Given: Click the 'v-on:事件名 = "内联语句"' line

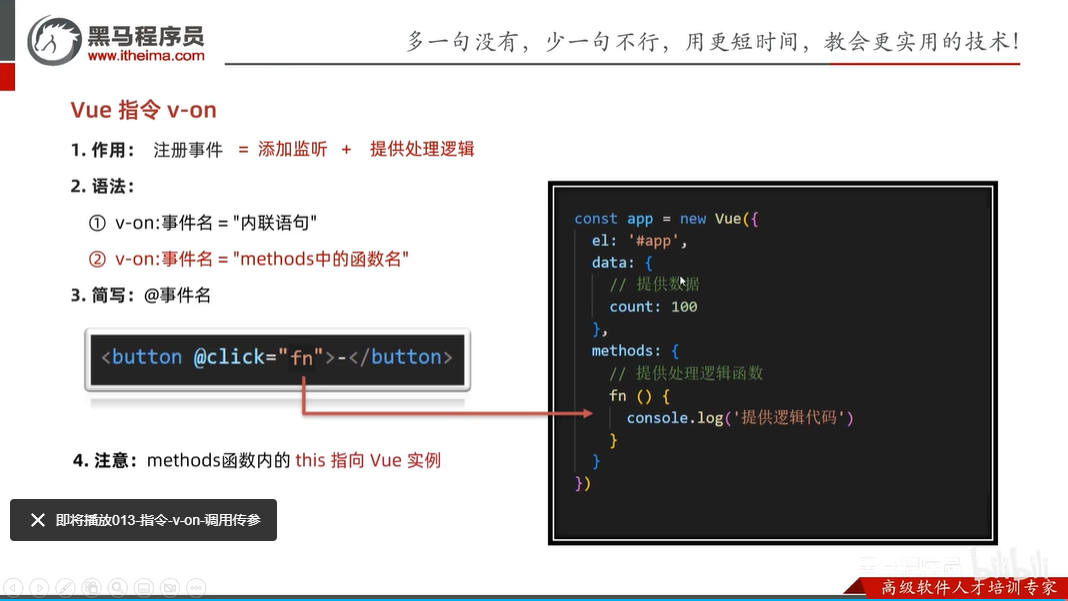Looking at the screenshot, I should tap(216, 223).
